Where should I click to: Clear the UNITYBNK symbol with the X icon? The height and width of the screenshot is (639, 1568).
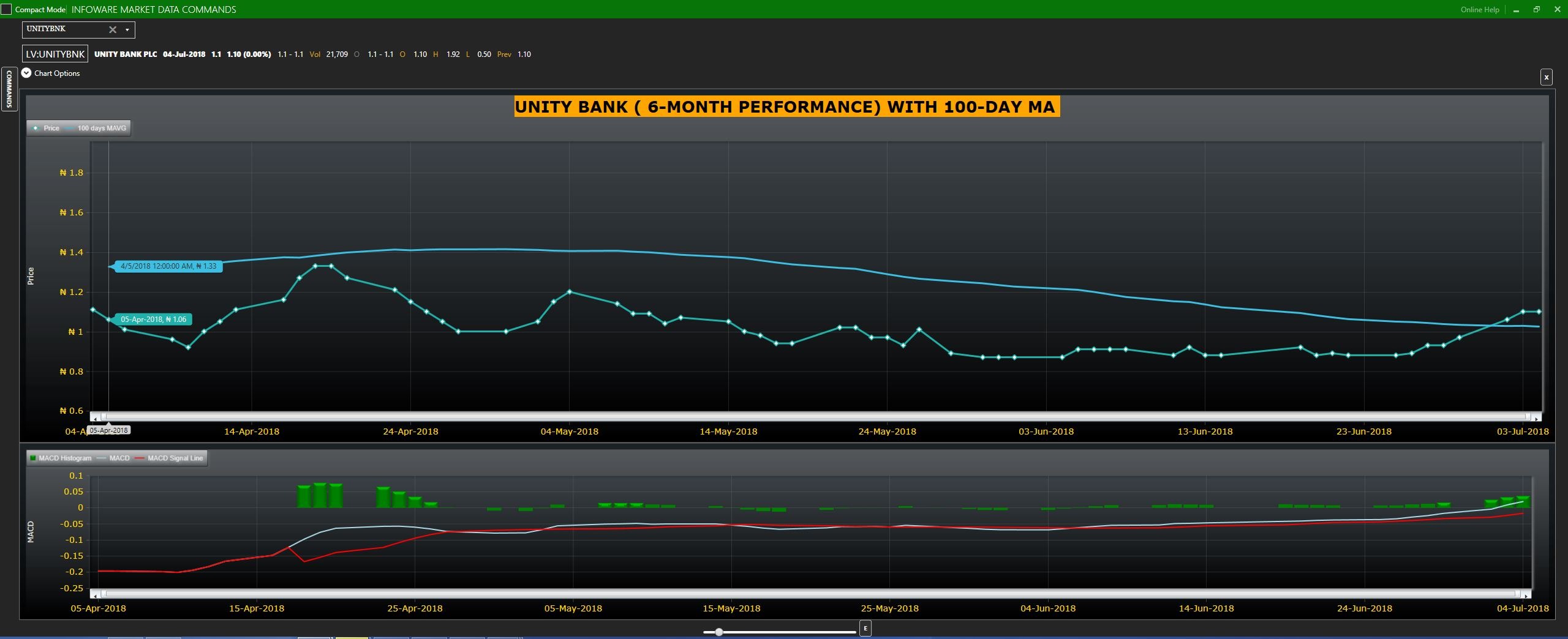[113, 29]
